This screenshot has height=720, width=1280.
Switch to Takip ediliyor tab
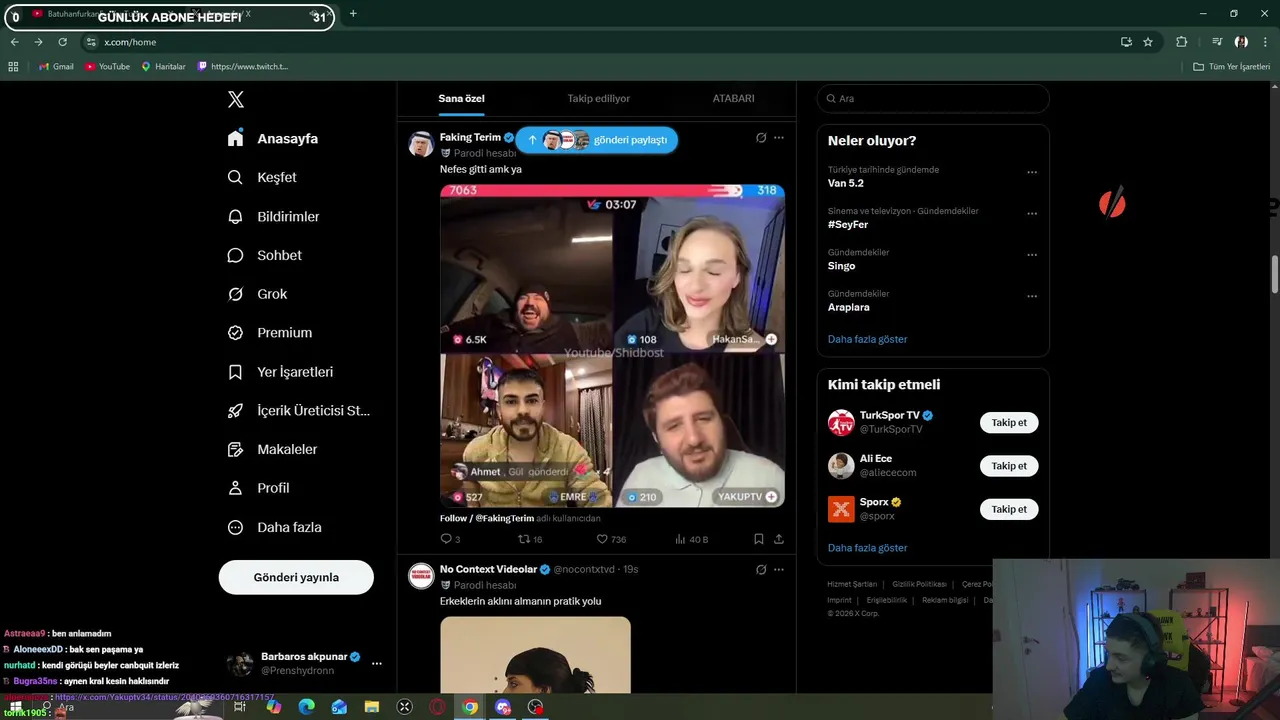[599, 98]
